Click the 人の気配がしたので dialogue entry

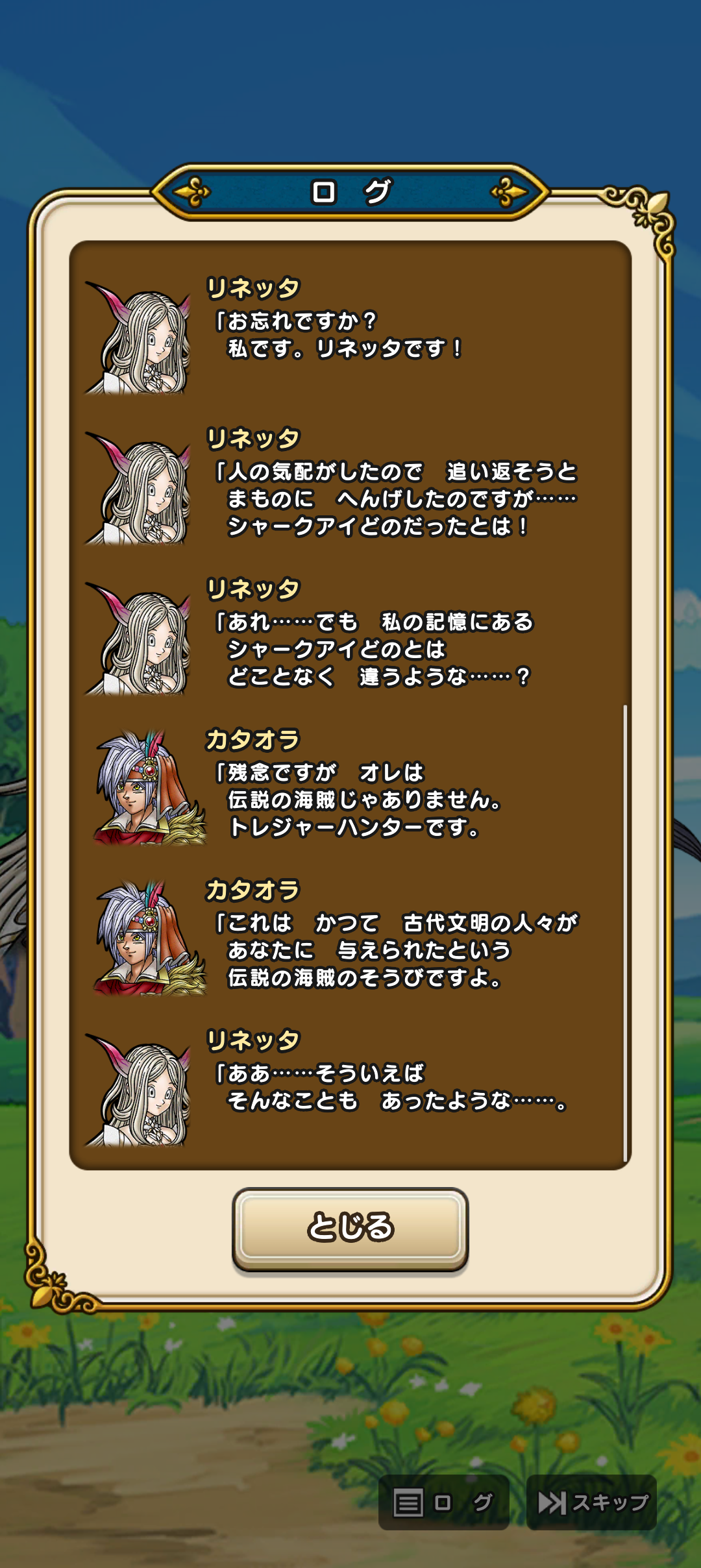[395, 499]
